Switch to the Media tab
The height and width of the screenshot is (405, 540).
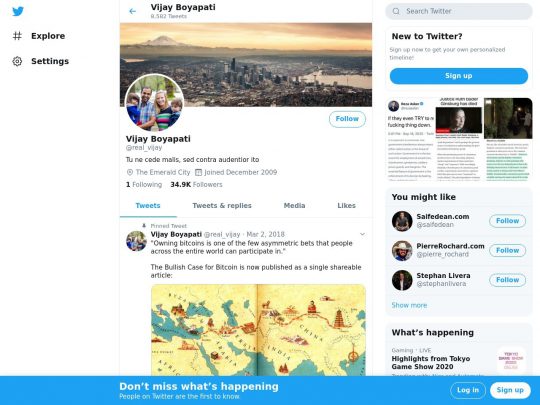point(294,206)
